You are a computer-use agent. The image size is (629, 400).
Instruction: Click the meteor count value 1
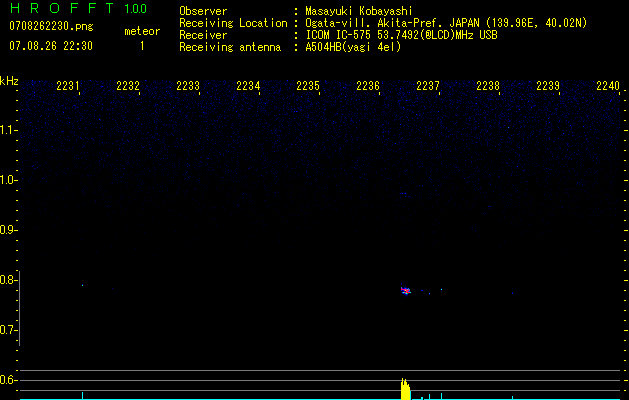point(142,46)
